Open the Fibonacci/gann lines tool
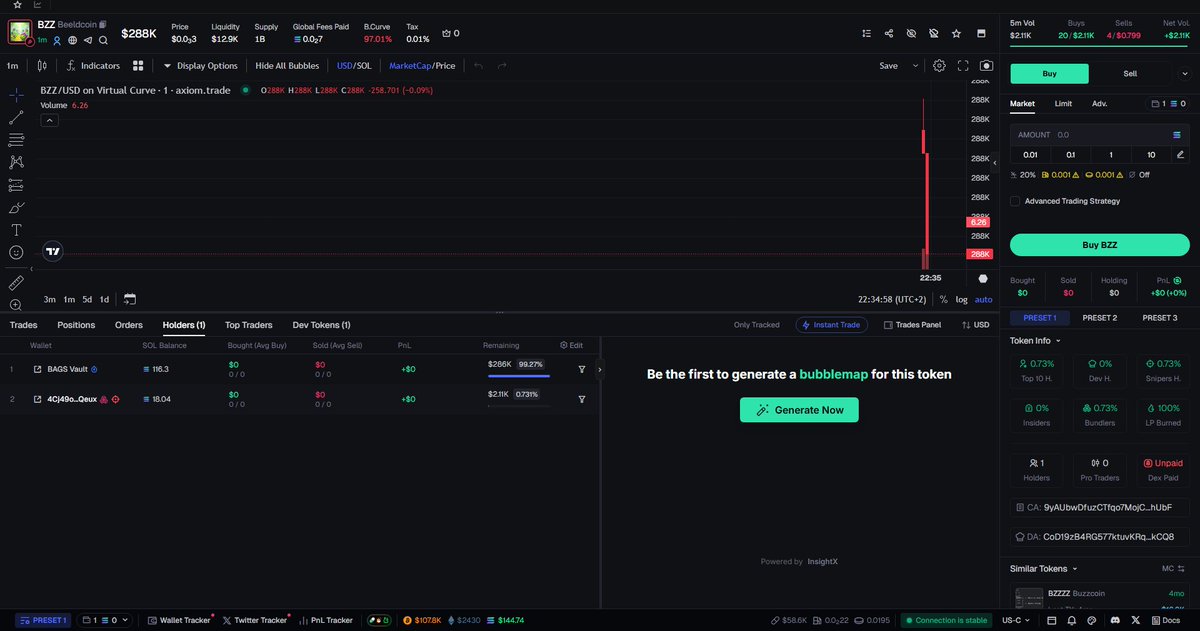Screen dimensions: 1200x631 point(16,140)
